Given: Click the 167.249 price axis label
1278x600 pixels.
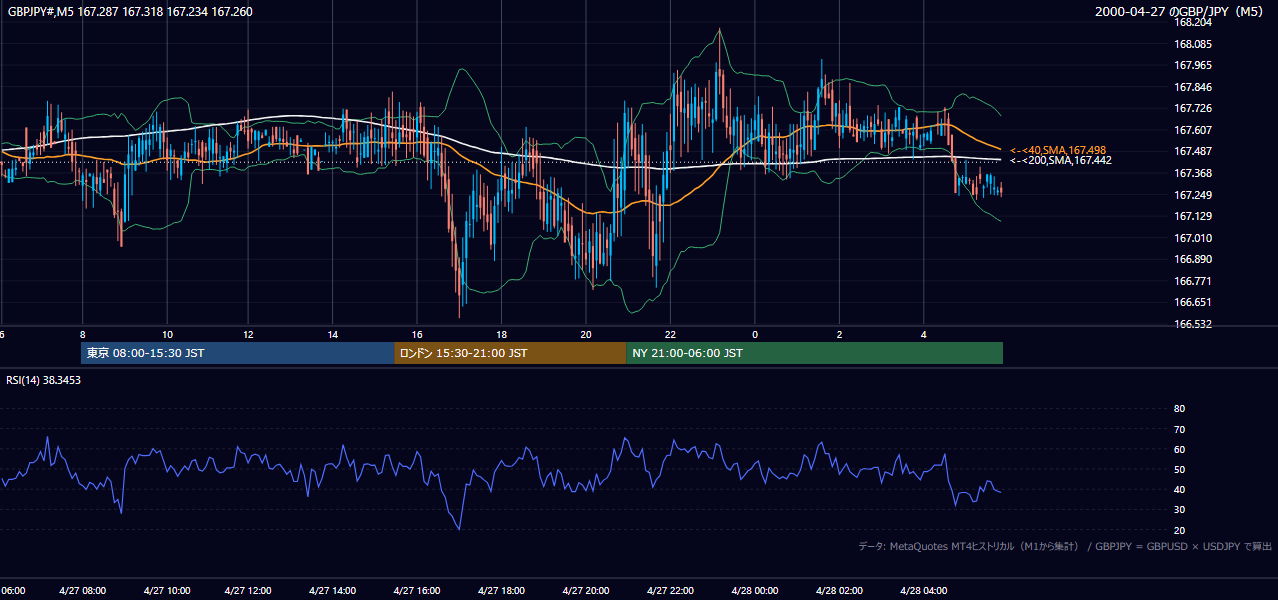Looking at the screenshot, I should (x=1193, y=195).
